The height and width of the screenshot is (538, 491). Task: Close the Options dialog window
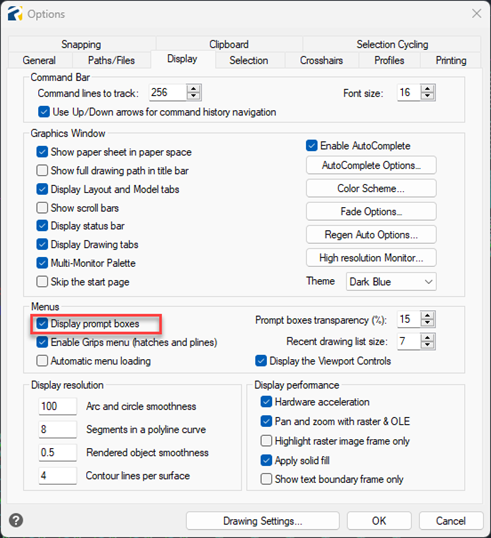coord(476,14)
